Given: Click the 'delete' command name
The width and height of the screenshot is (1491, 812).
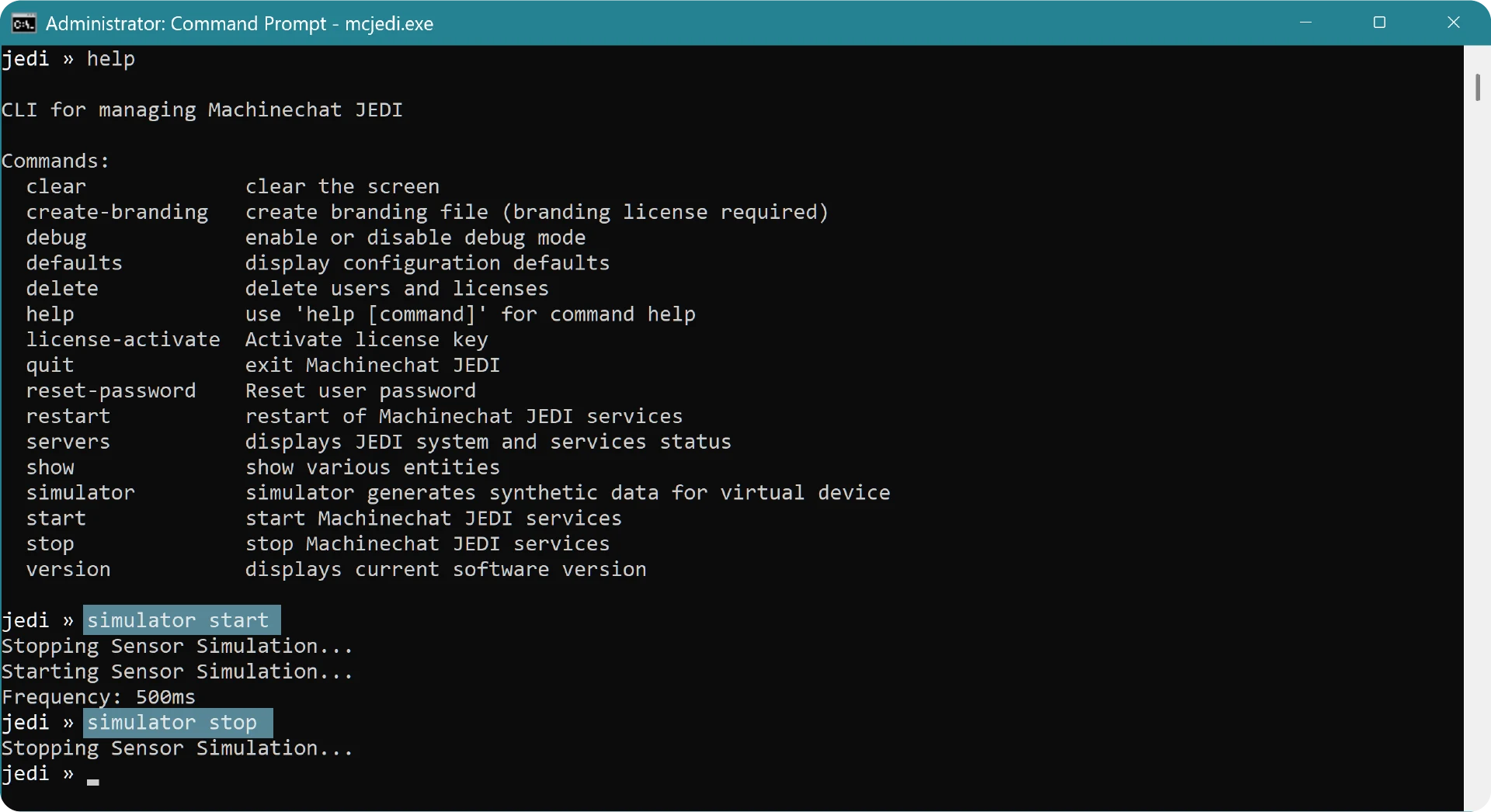Looking at the screenshot, I should click(62, 289).
